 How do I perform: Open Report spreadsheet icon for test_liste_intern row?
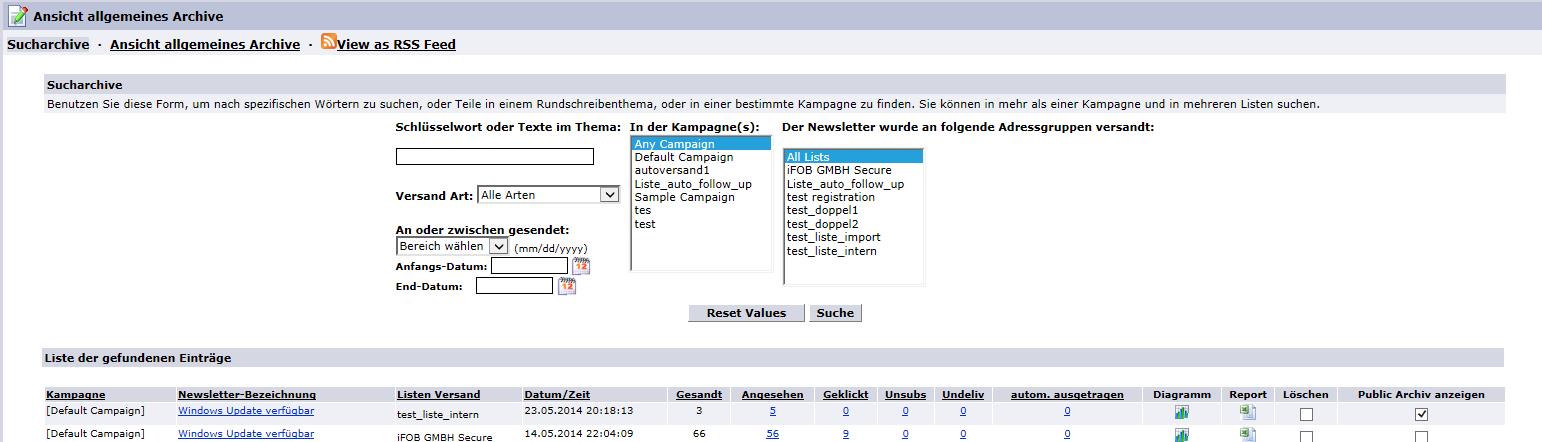1248,411
